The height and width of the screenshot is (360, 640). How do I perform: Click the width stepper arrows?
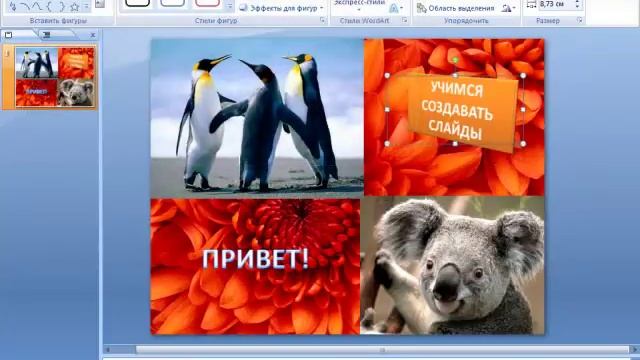(577, 4)
